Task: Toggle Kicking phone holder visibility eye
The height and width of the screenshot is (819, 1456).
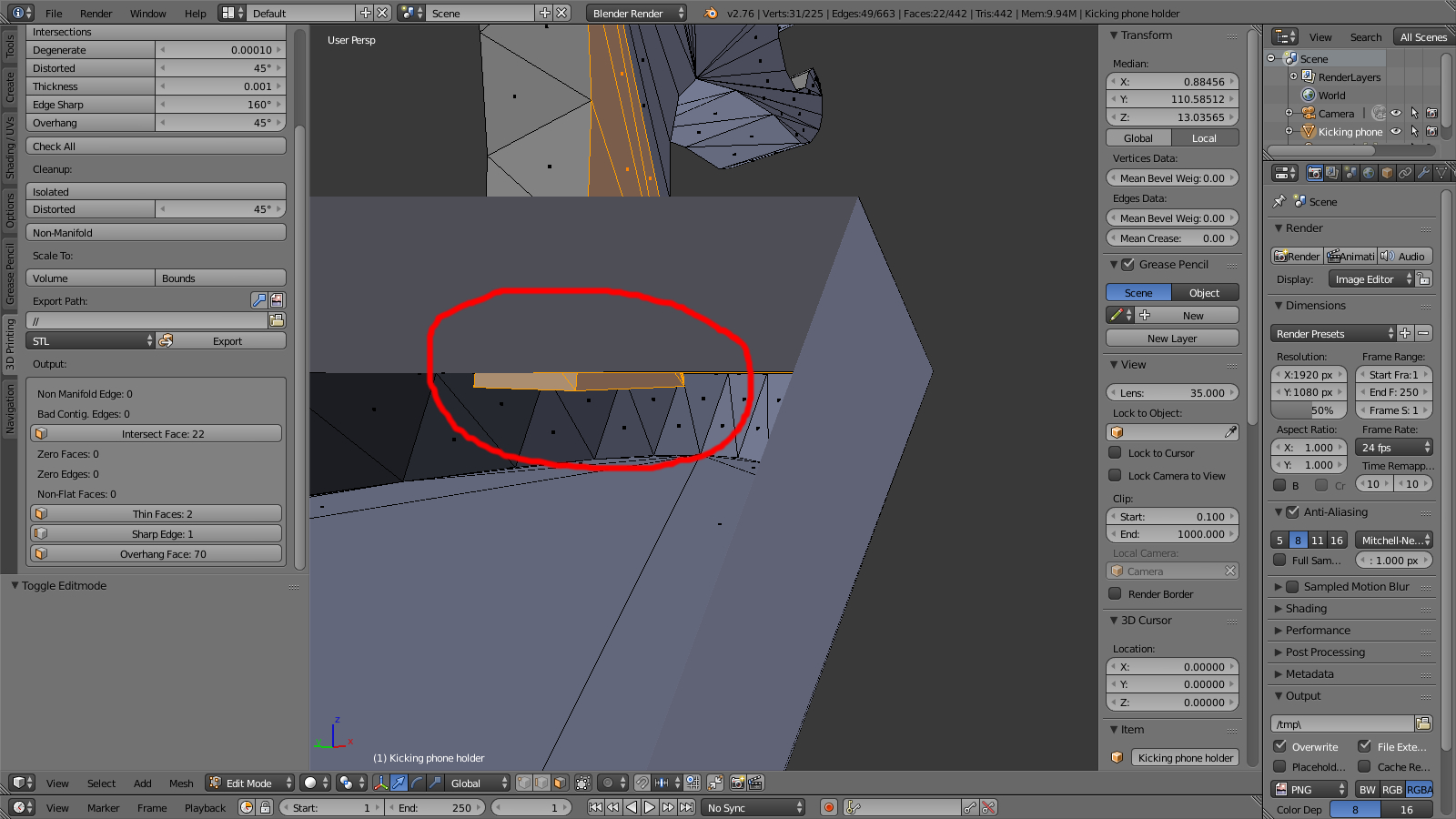Action: coord(1396,132)
